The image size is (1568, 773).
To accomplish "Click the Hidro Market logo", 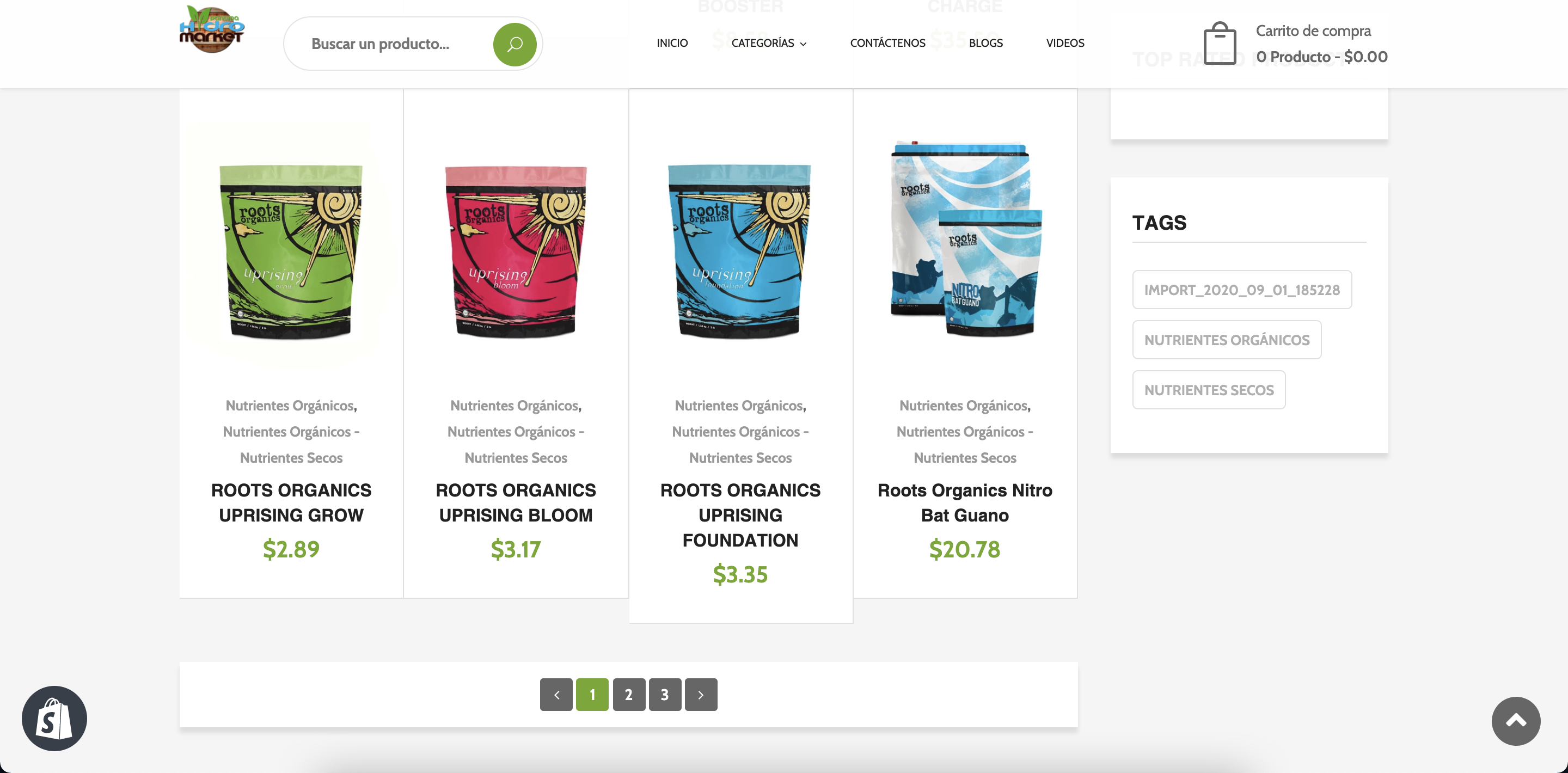I will [x=212, y=30].
